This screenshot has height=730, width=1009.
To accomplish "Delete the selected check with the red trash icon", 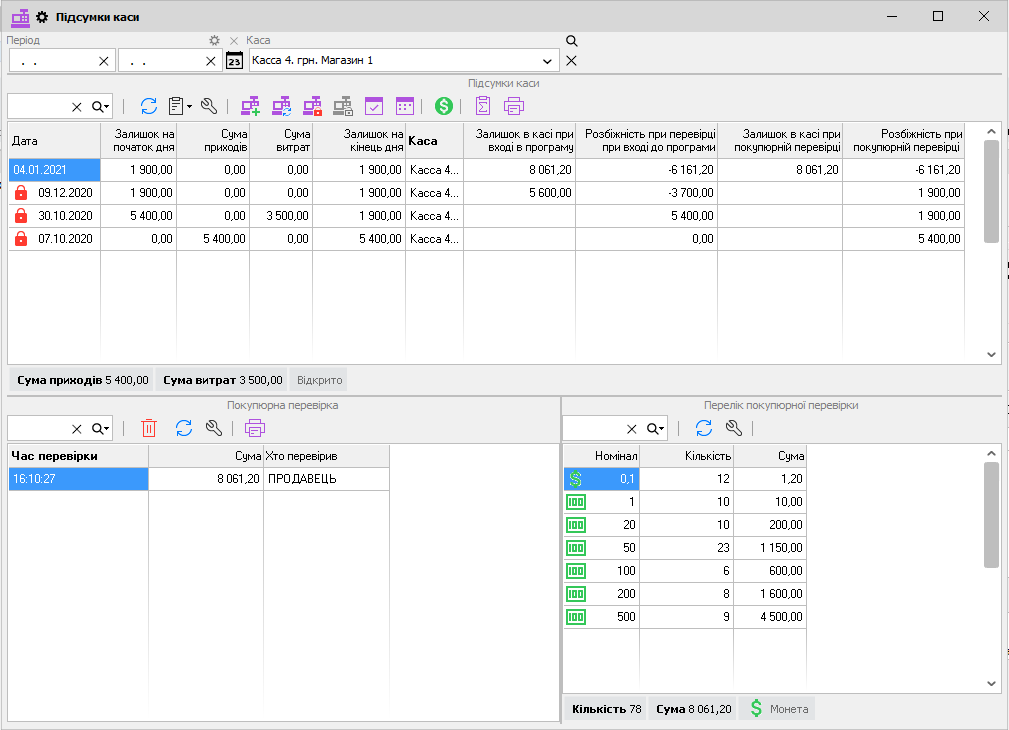I will (x=149, y=428).
